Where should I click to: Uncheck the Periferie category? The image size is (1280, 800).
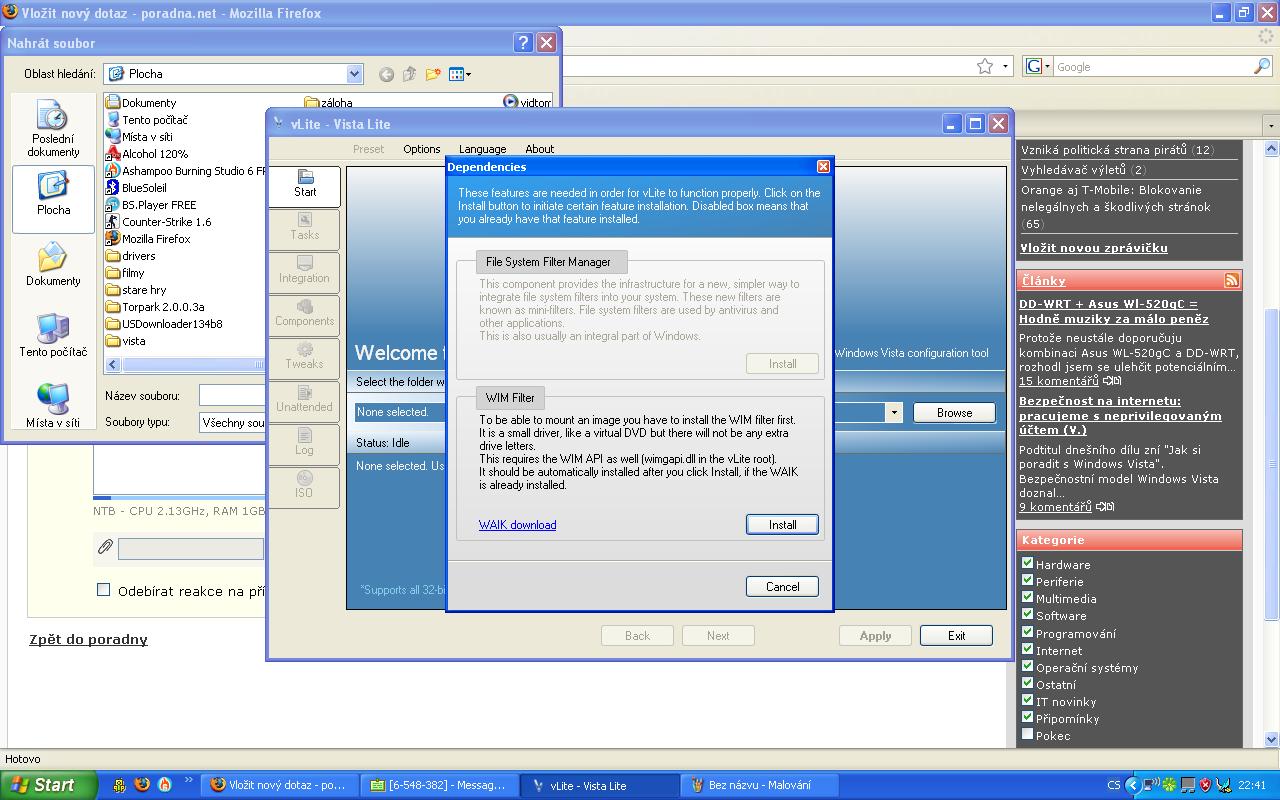[1027, 581]
